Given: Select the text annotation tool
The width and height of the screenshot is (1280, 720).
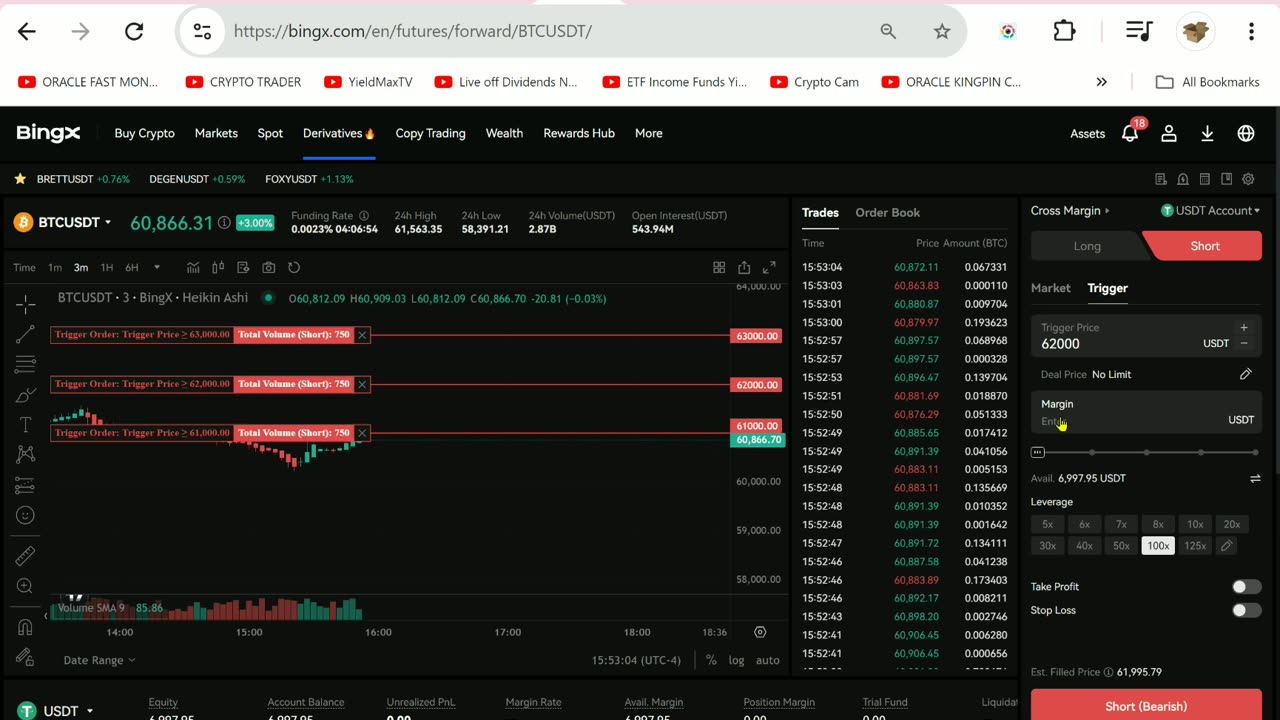Looking at the screenshot, I should [x=26, y=425].
